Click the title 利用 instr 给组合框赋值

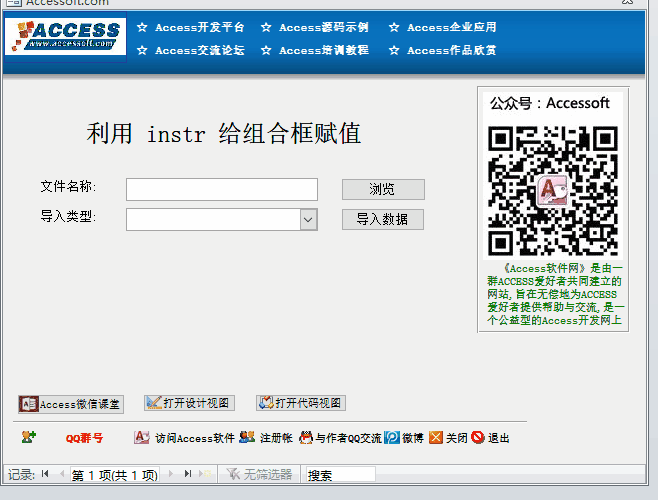(224, 134)
